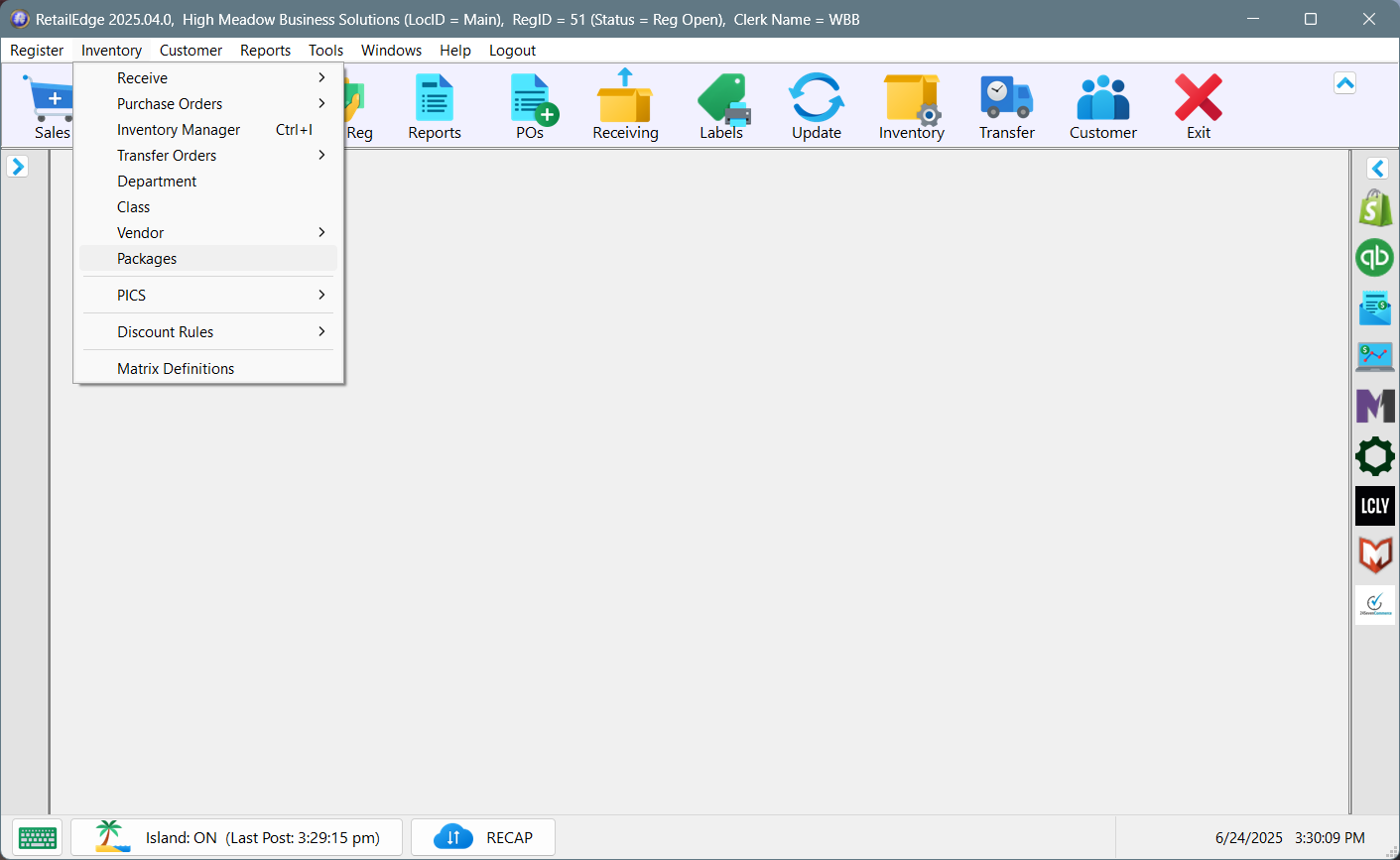Click the checkmark app sidebar icon
Viewport: 1400px width, 860px height.
pos(1375,605)
